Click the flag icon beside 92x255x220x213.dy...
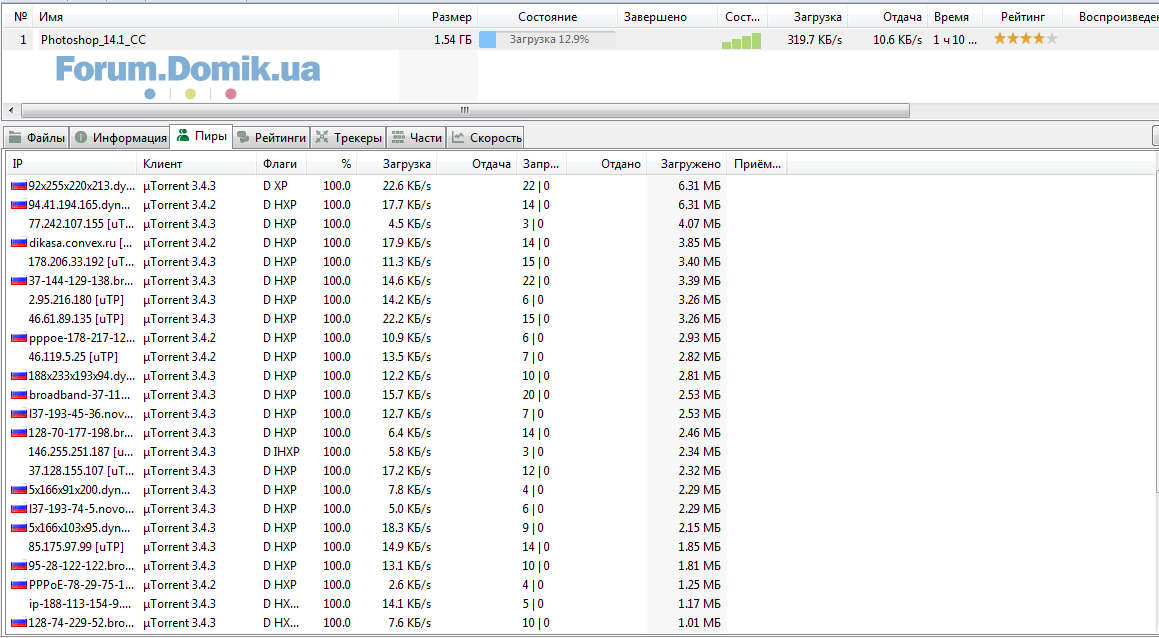 (x=19, y=186)
